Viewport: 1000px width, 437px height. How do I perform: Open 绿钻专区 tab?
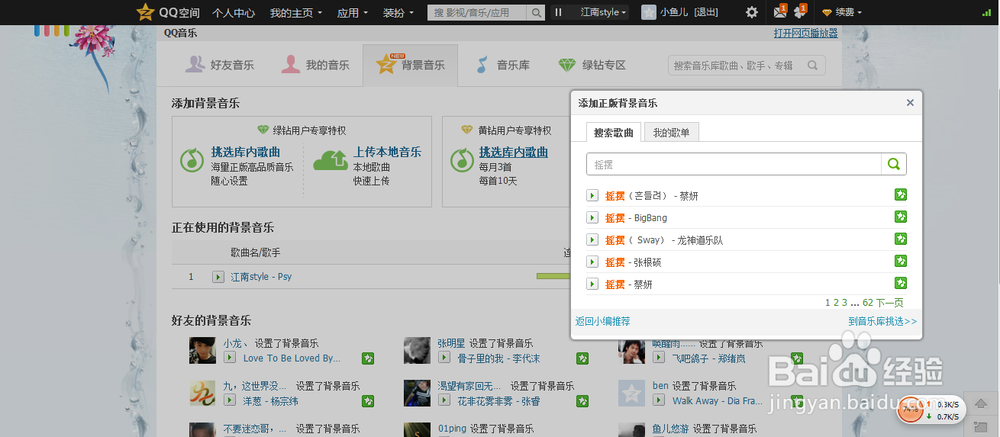pyautogui.click(x=592, y=65)
